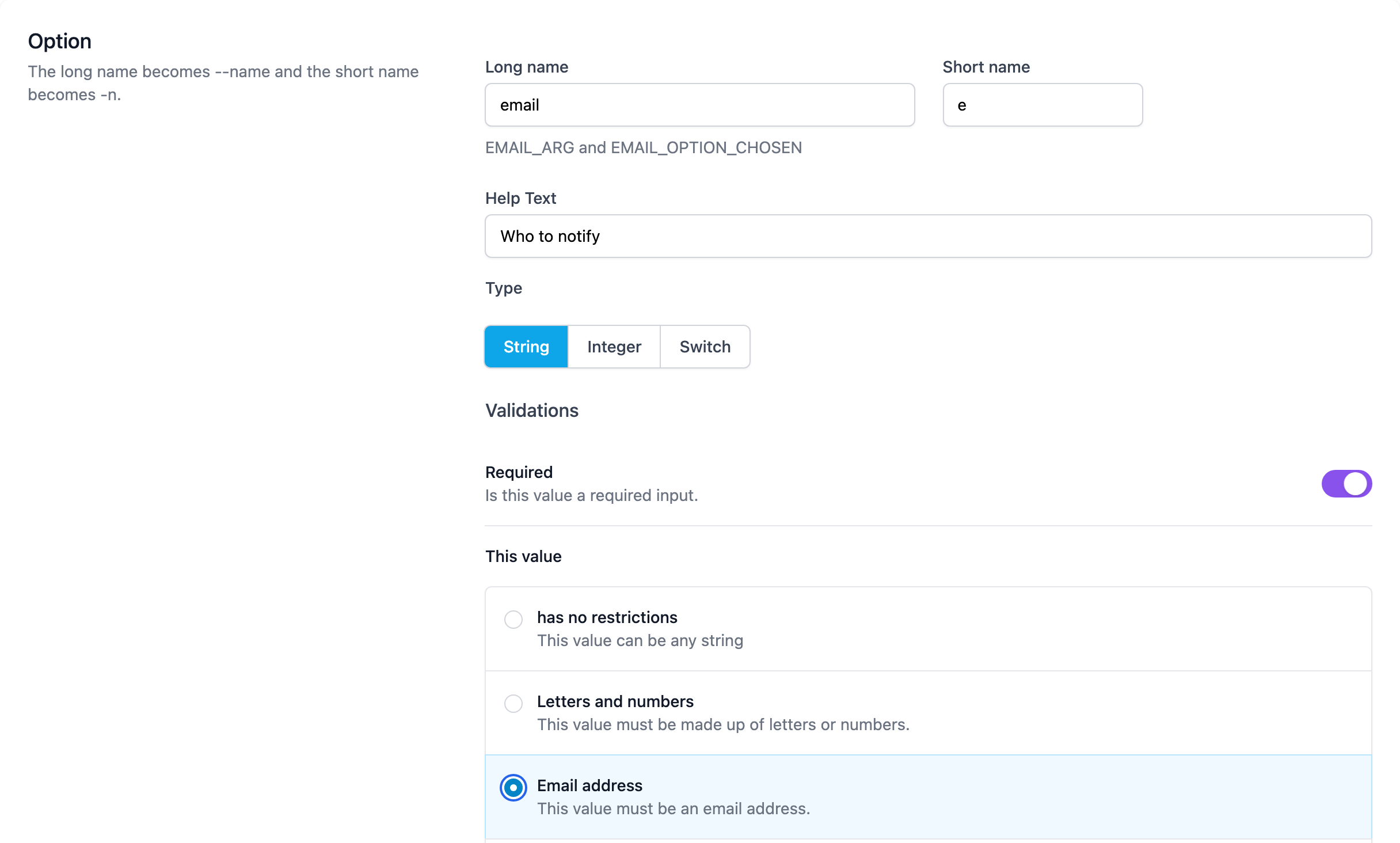Viewport: 1400px width, 843px height.
Task: Click the Option section heading
Action: (x=60, y=41)
